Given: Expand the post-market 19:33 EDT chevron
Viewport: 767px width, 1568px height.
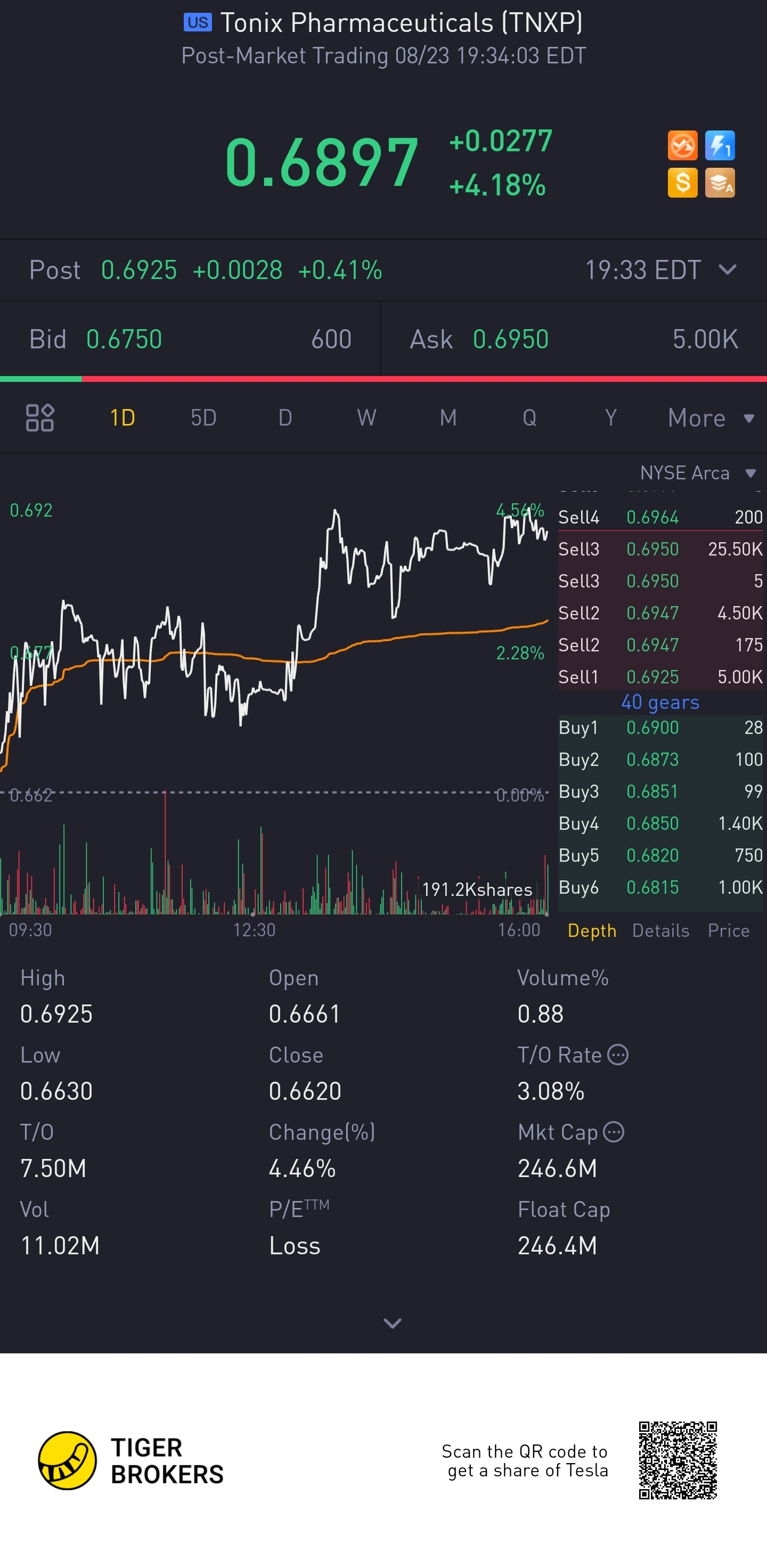Looking at the screenshot, I should (728, 269).
